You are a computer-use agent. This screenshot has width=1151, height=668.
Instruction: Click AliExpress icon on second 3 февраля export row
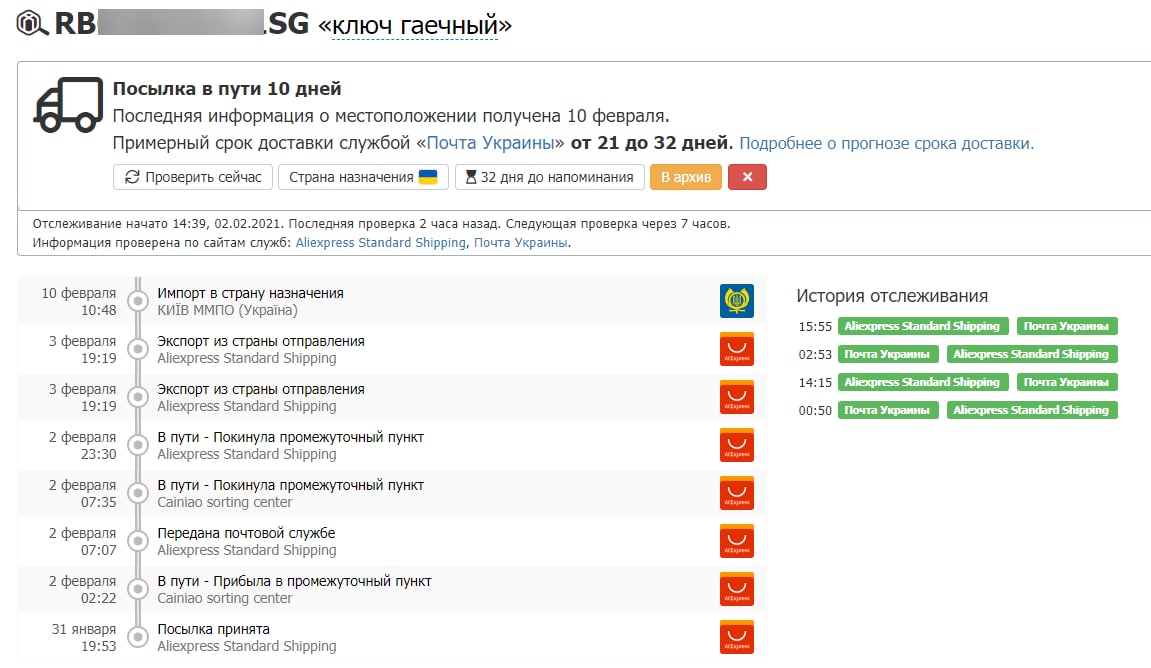(736, 397)
